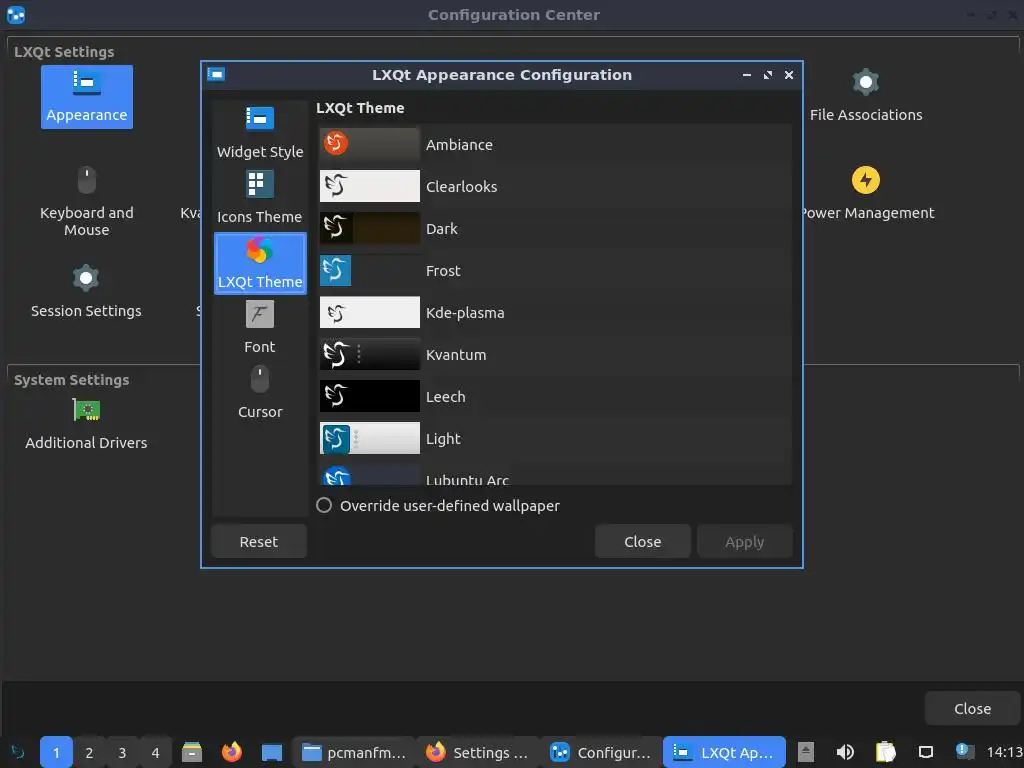Switch to the pcmanfm taskbar window
This screenshot has width=1024, height=768.
(x=354, y=752)
